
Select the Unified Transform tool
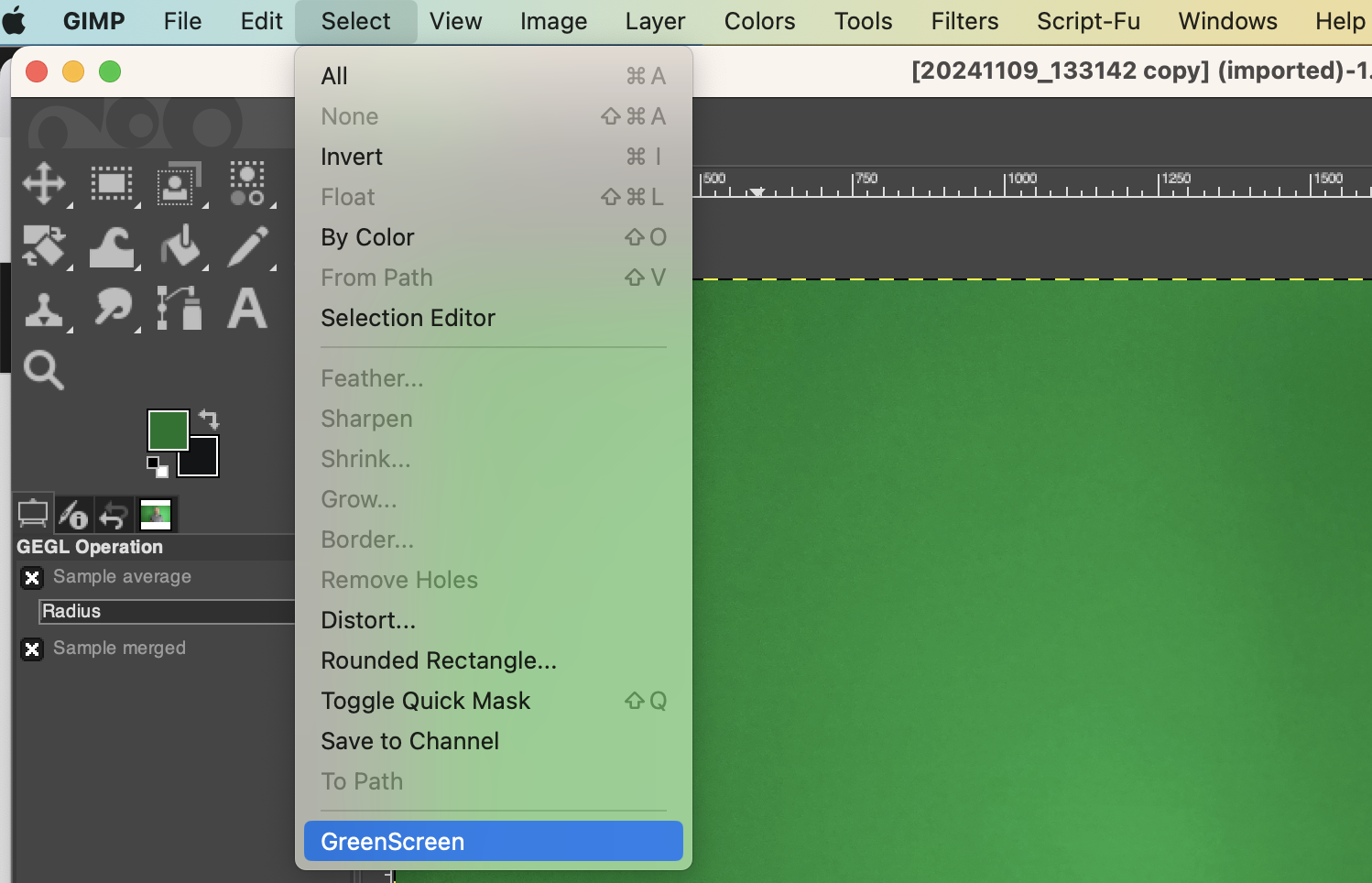pos(44,246)
